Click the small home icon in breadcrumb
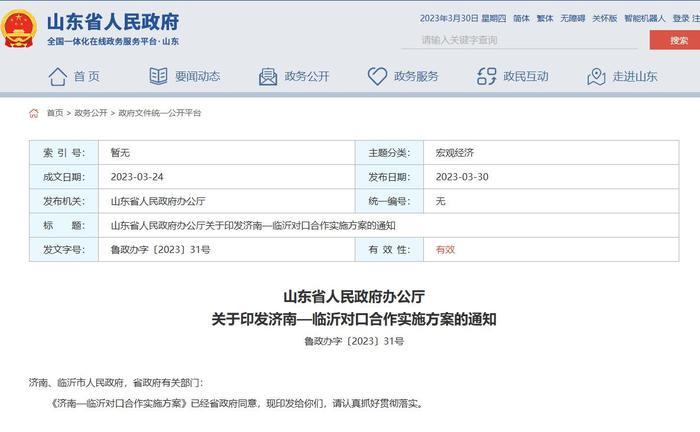The height and width of the screenshot is (432, 700). tap(34, 113)
